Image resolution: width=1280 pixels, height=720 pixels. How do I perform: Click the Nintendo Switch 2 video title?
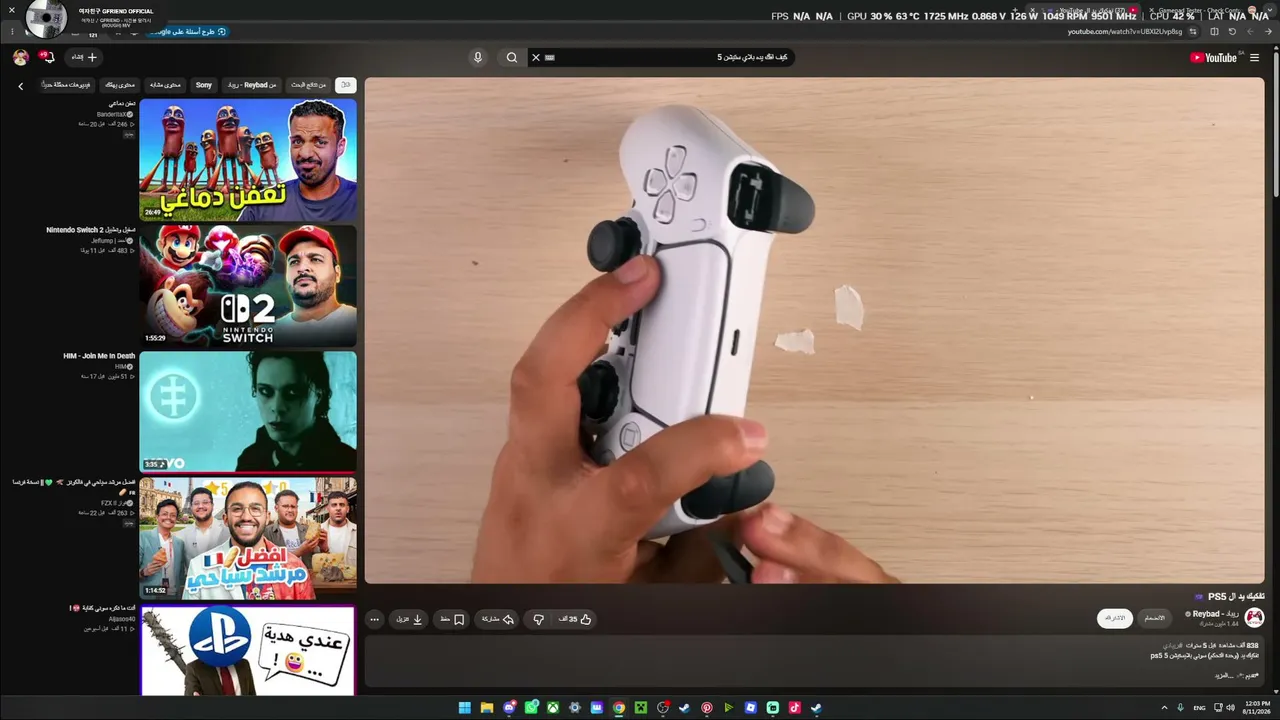pyautogui.click(x=90, y=230)
